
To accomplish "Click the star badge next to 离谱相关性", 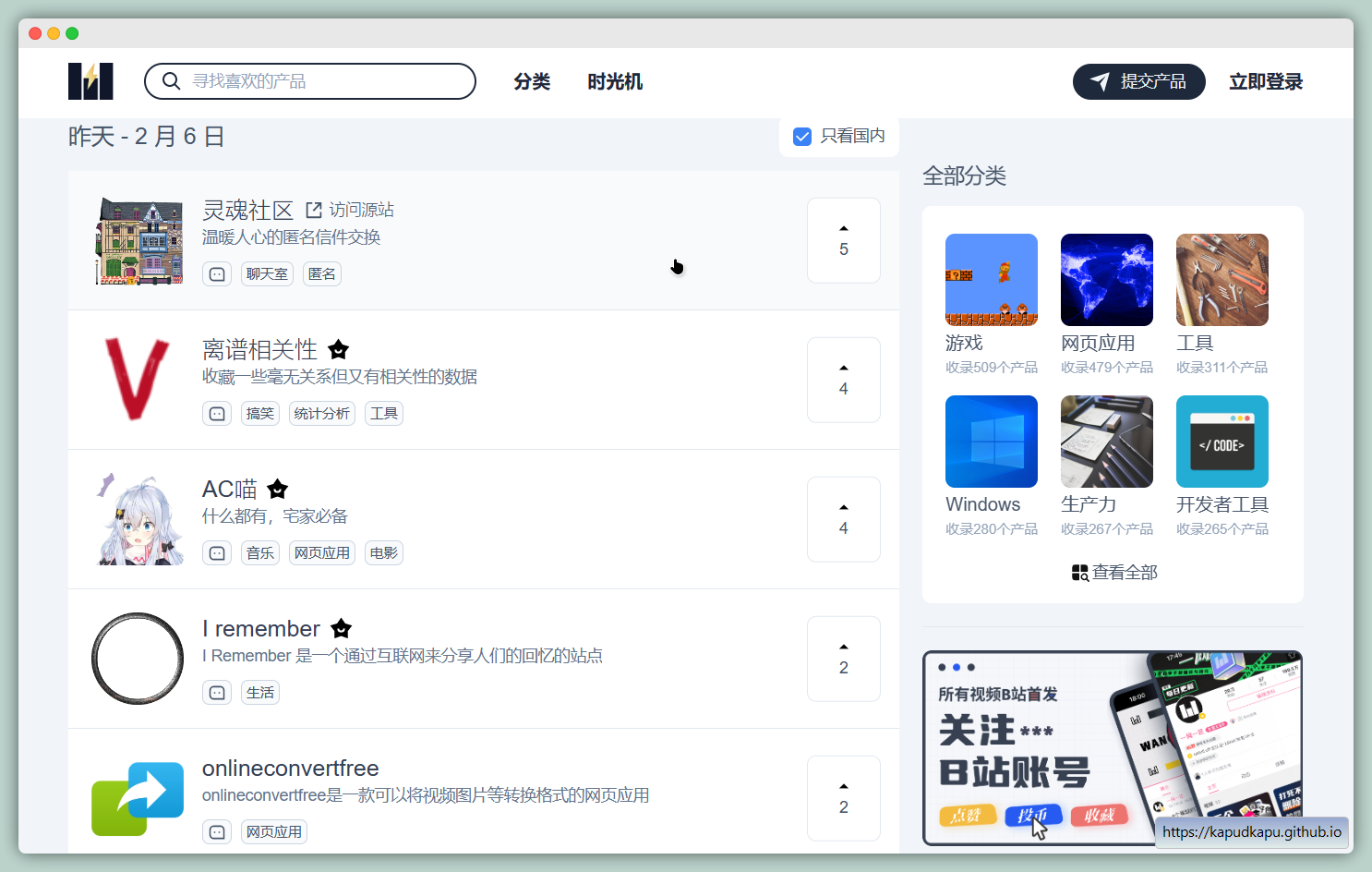I will [339, 350].
